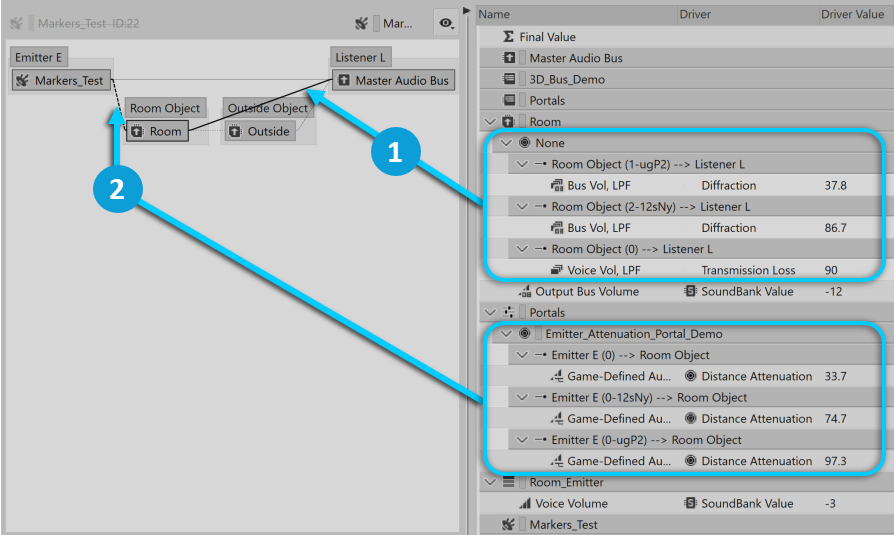Click the panel splitter arrow at top
Screen dimensions: 894x535
tap(466, 10)
